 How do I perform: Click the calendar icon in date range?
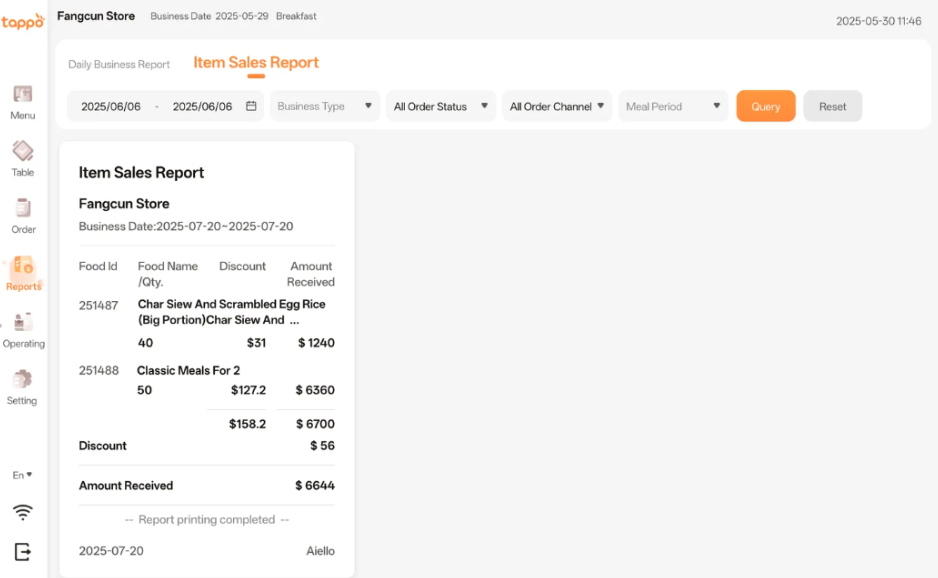tap(251, 106)
